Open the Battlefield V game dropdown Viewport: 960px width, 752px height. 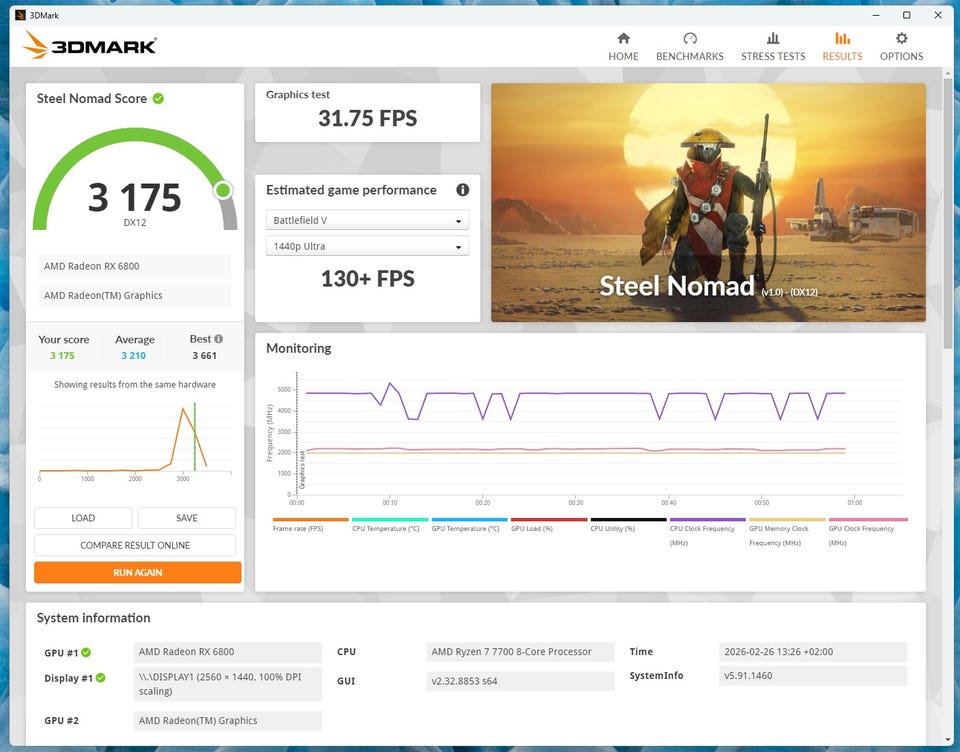coord(369,221)
